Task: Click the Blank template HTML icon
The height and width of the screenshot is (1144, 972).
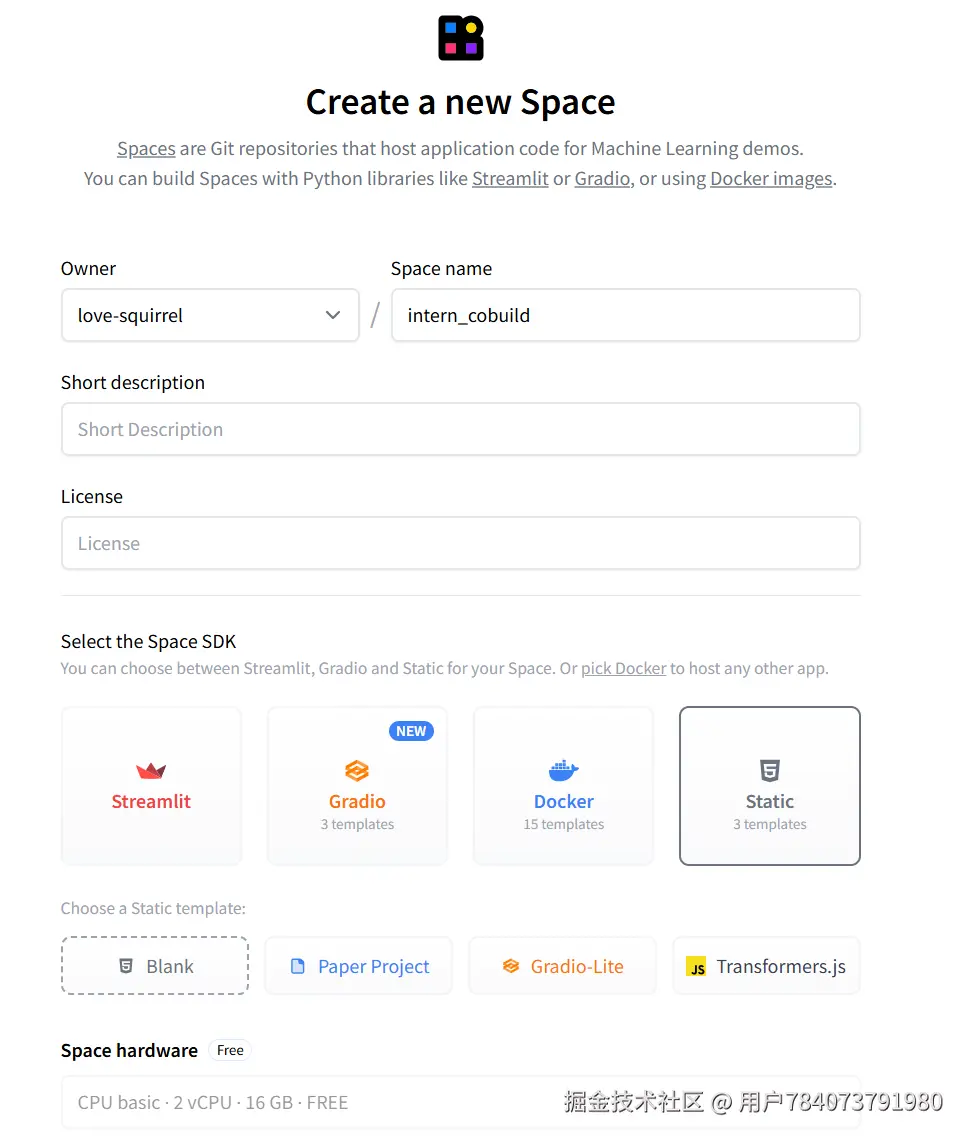Action: tap(126, 966)
